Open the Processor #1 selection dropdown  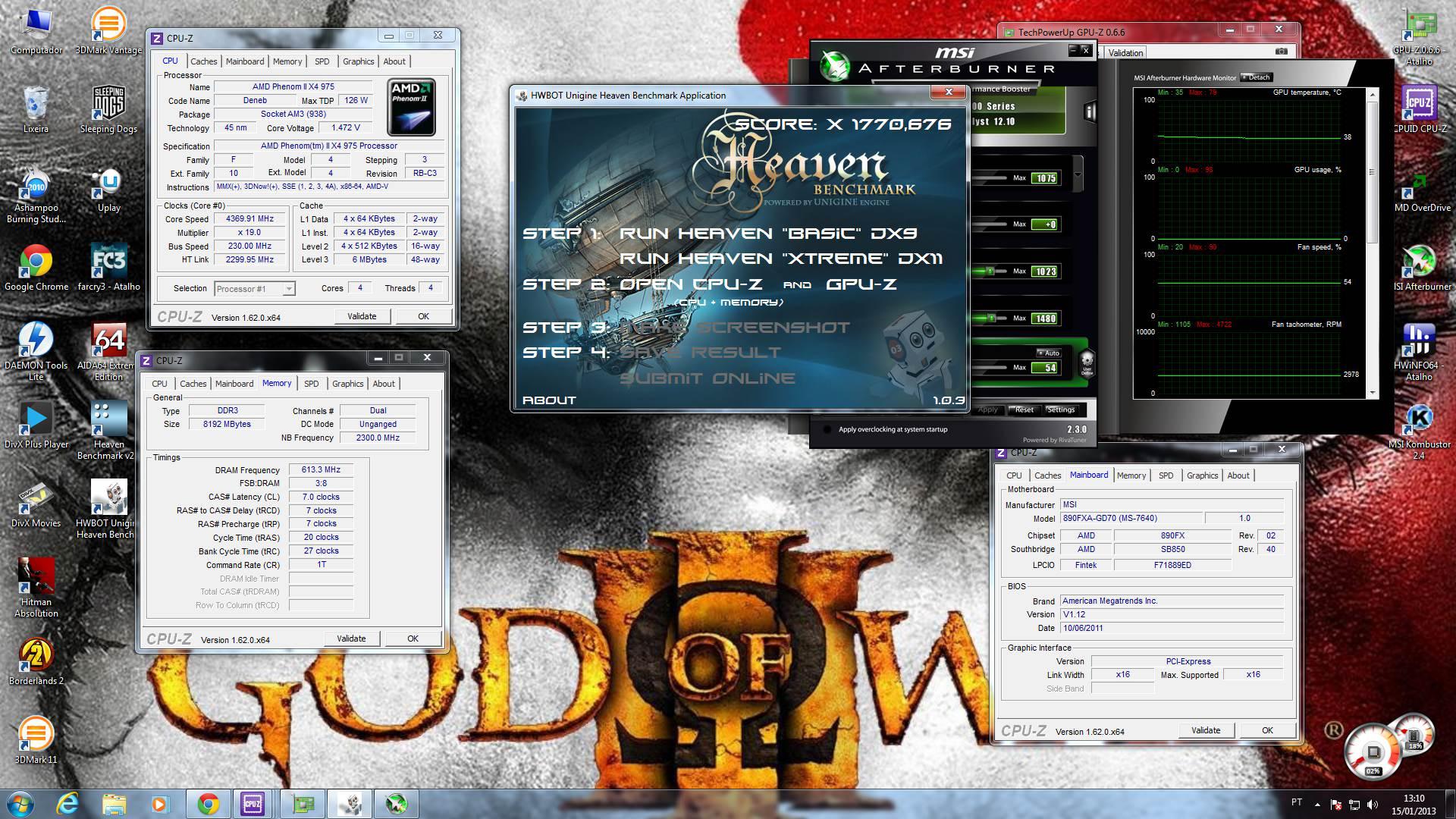tap(255, 288)
